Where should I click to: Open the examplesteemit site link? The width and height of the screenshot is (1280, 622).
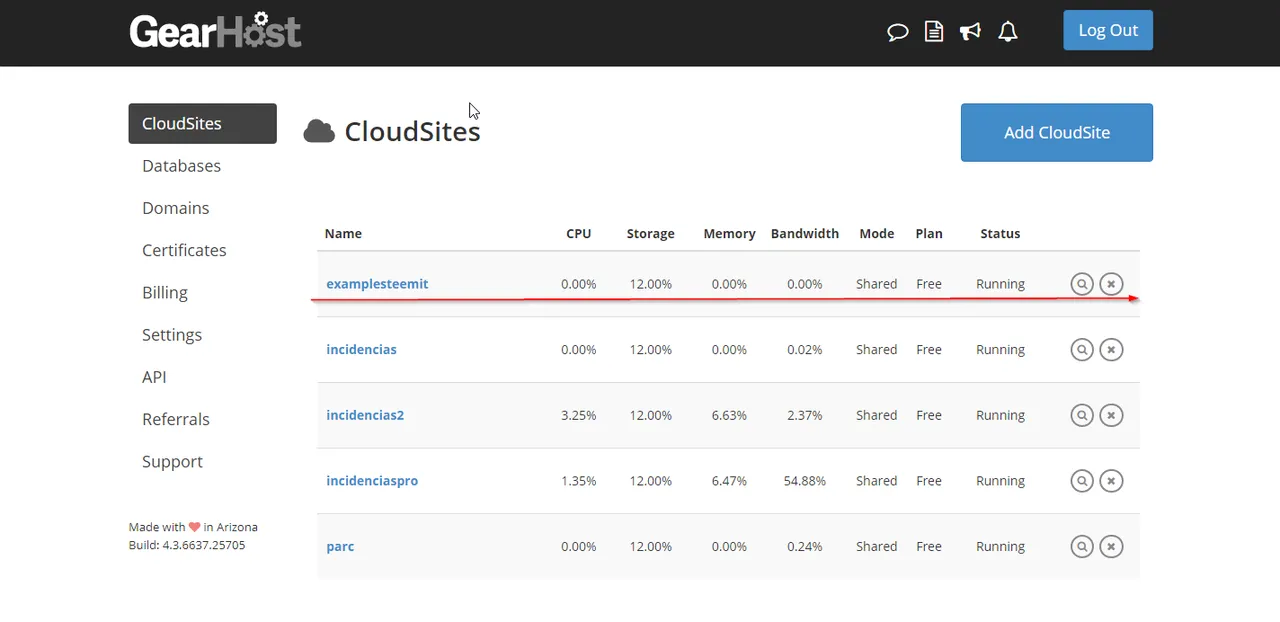click(377, 284)
